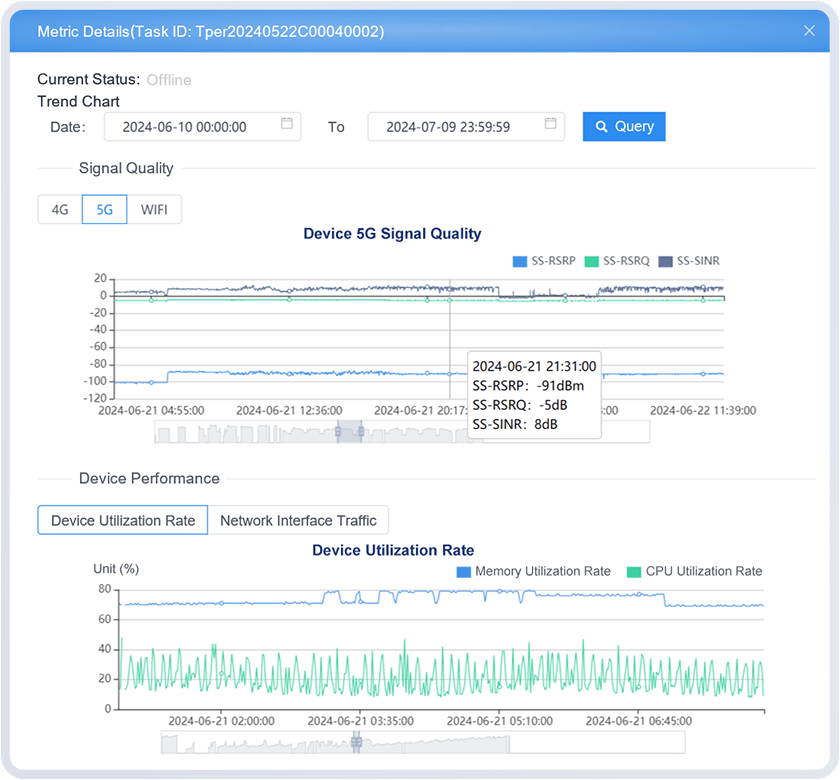Click the start date input field

[x=185, y=127]
